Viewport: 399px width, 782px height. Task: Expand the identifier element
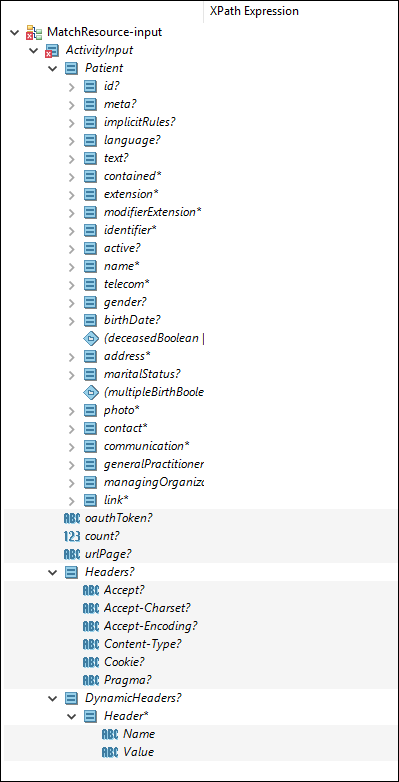click(71, 230)
